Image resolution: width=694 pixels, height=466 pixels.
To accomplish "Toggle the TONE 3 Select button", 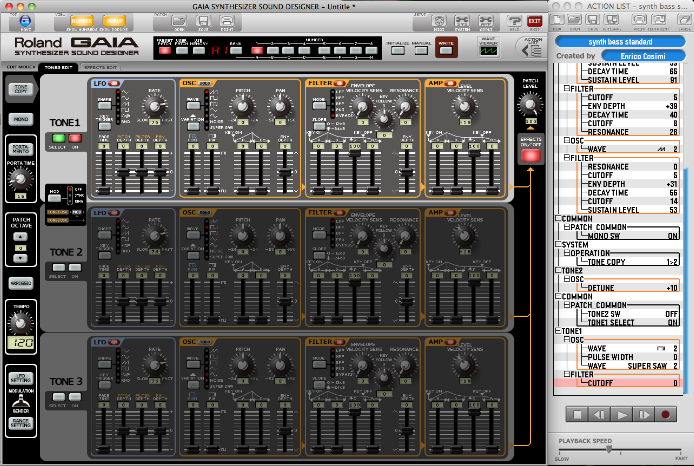I will (x=58, y=397).
